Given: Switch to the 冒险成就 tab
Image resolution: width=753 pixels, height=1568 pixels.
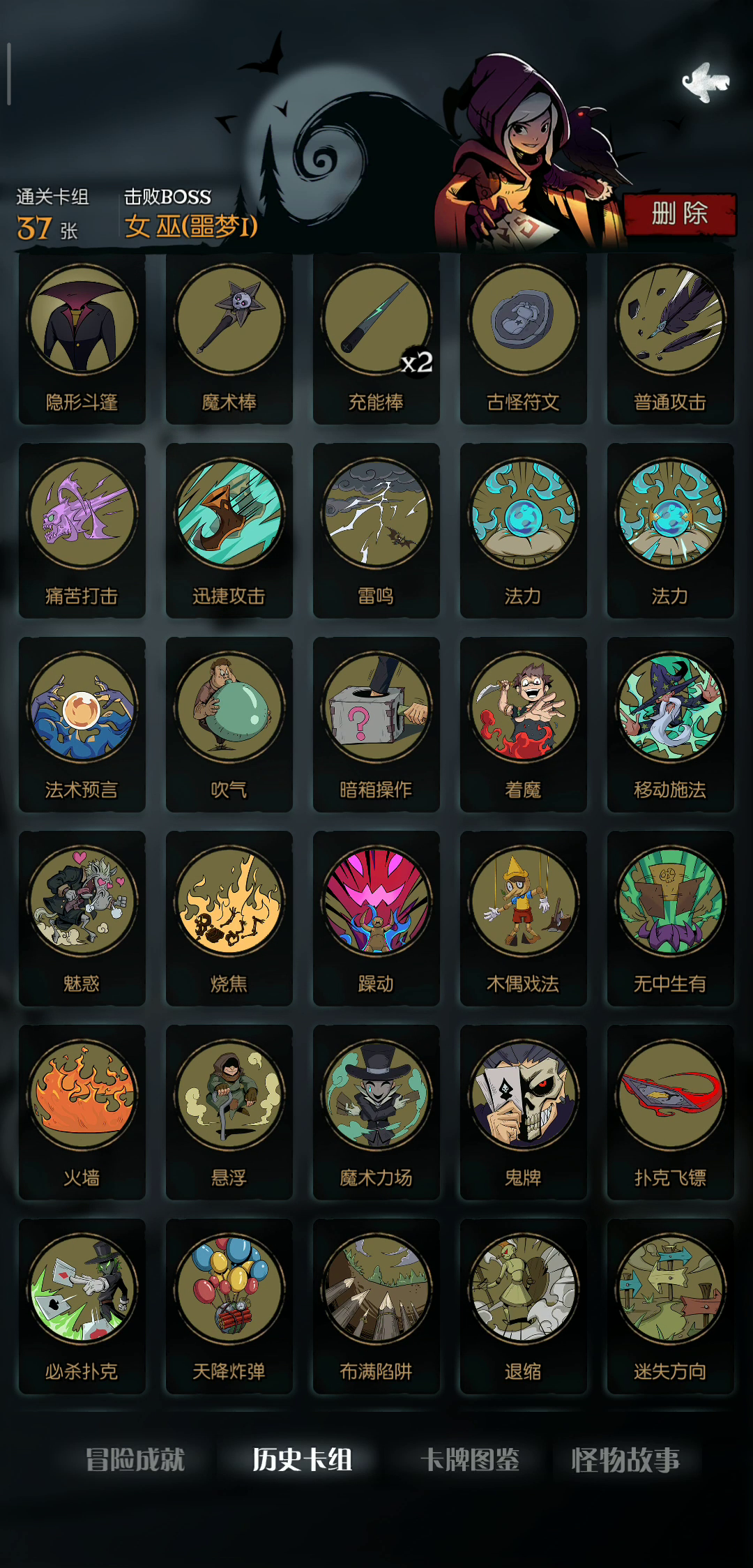Looking at the screenshot, I should [135, 1459].
